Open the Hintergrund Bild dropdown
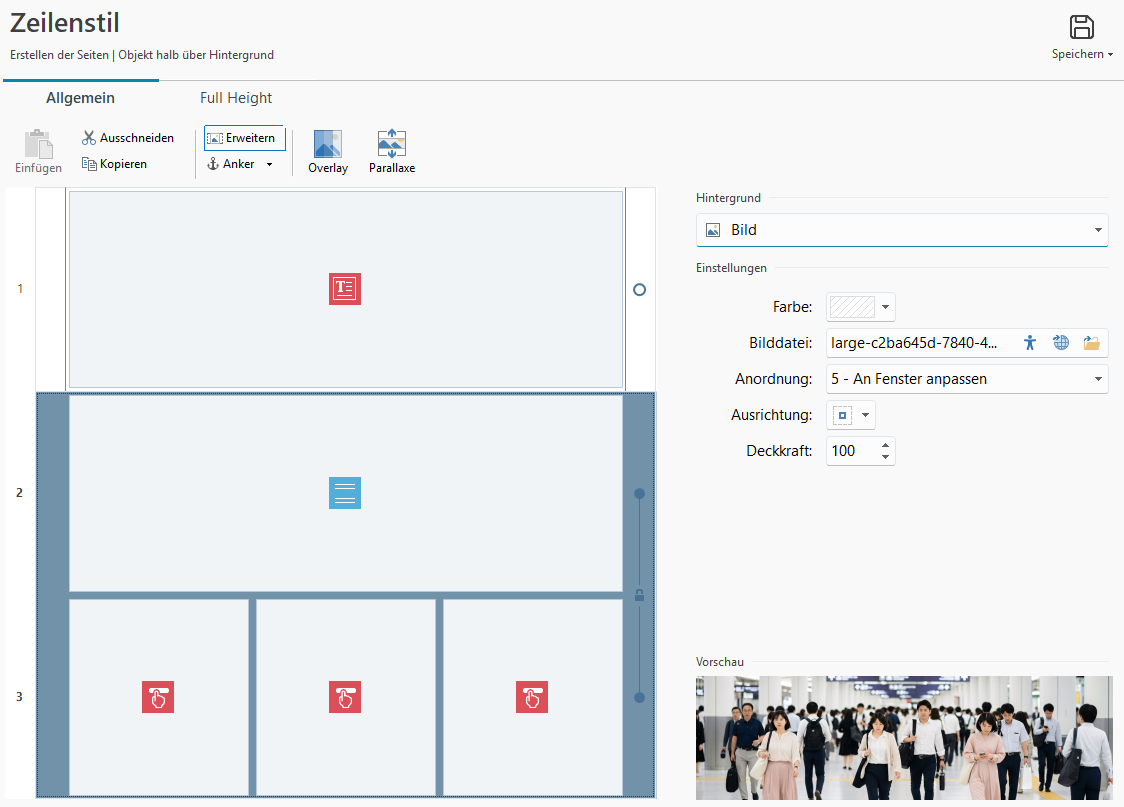The width and height of the screenshot is (1124, 807). 901,230
